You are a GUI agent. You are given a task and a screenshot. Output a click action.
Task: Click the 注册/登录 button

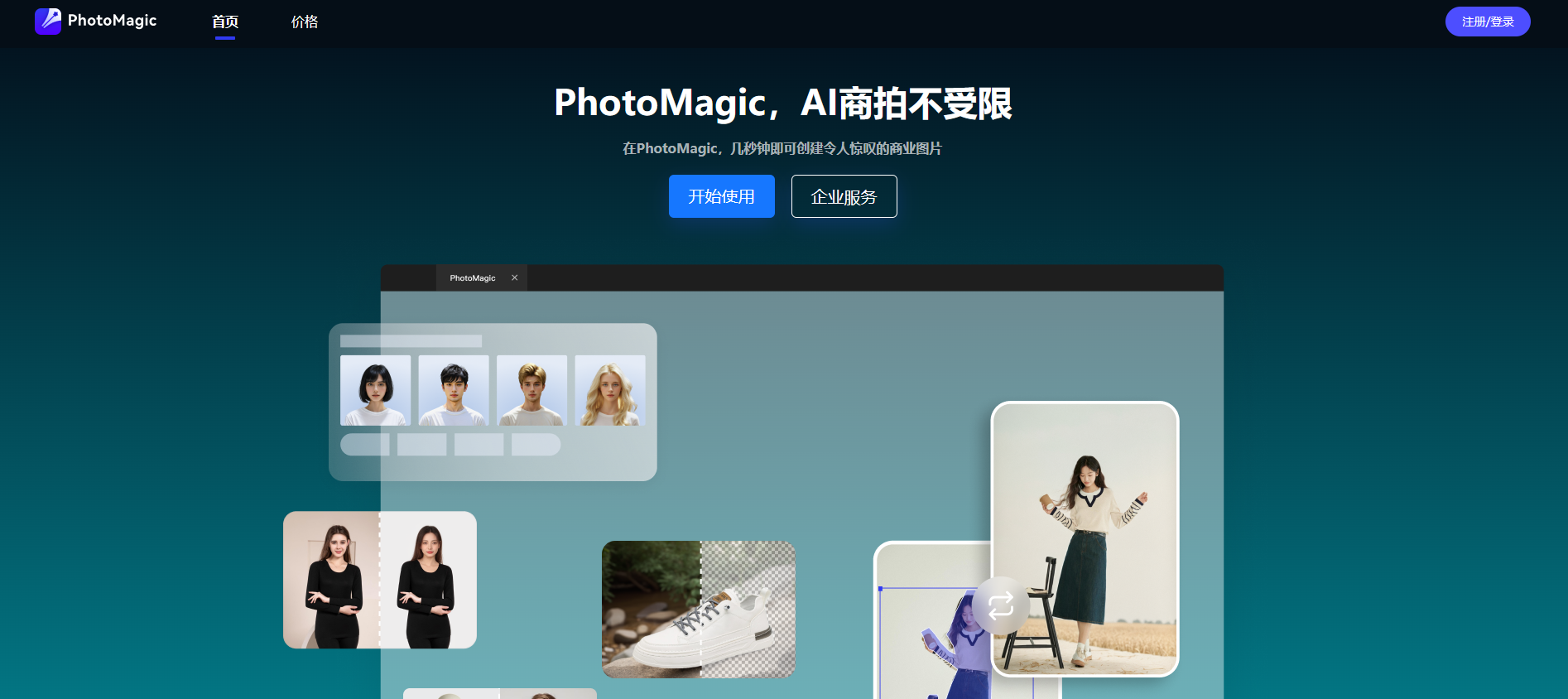(x=1488, y=22)
